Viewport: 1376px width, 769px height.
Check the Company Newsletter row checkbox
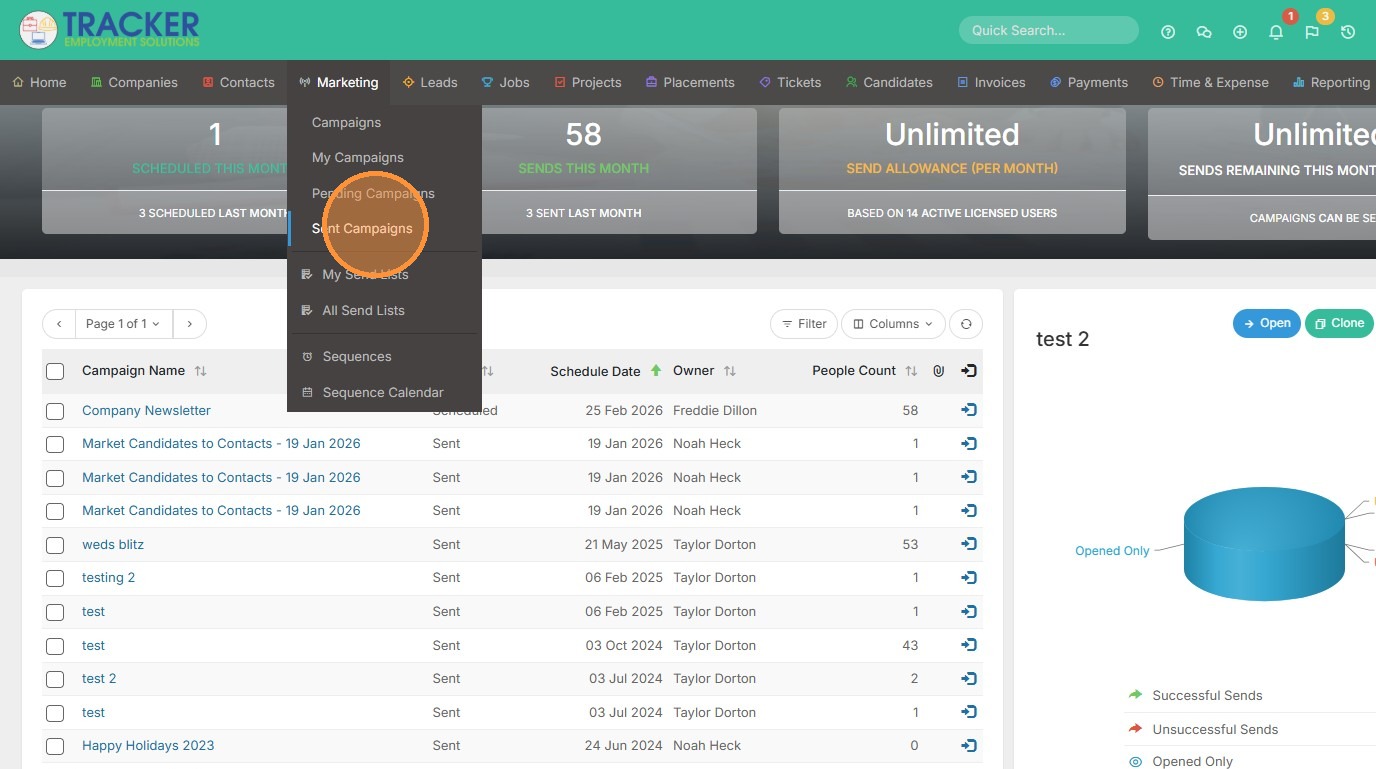[55, 411]
